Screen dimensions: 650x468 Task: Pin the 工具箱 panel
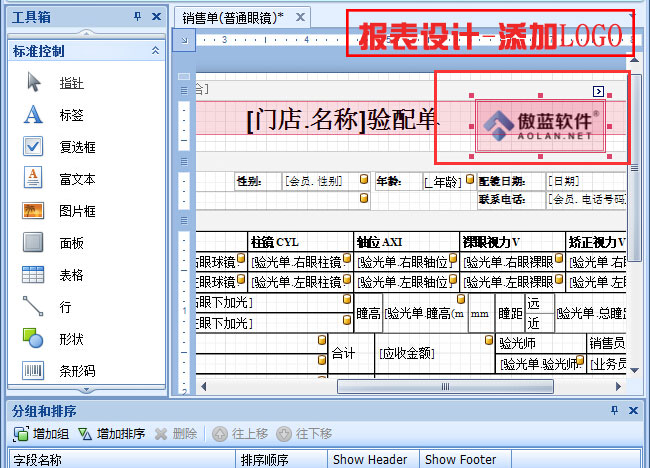click(x=137, y=18)
